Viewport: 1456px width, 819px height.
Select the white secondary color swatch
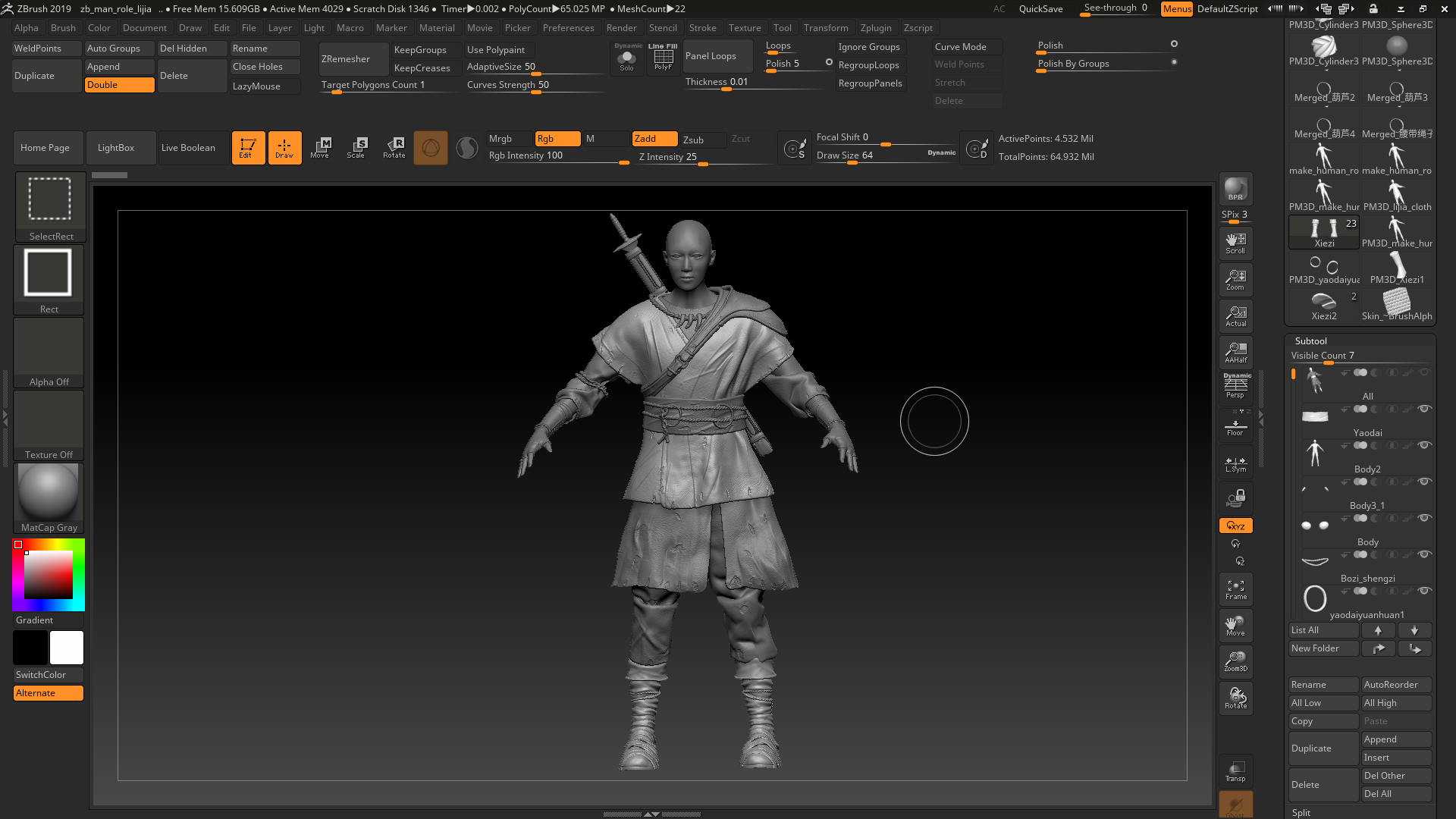click(x=67, y=648)
